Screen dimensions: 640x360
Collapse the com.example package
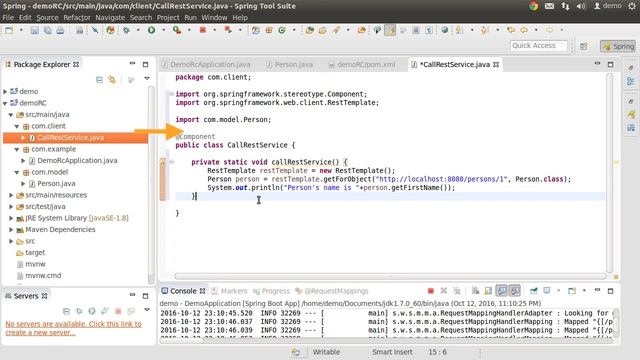click(x=17, y=149)
